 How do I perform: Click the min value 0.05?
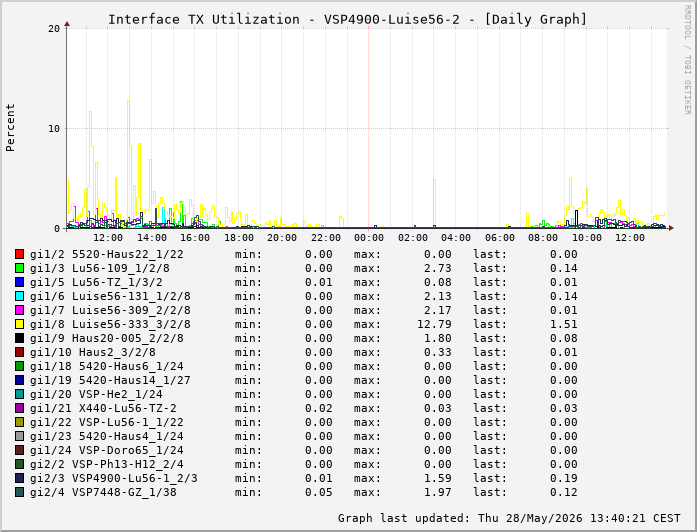pyautogui.click(x=319, y=492)
